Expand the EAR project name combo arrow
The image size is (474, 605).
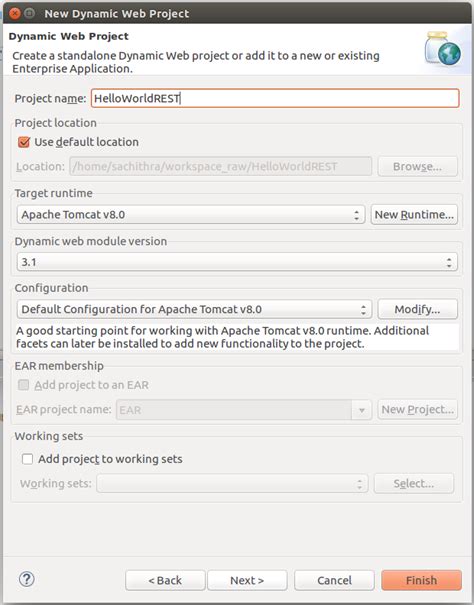click(362, 409)
